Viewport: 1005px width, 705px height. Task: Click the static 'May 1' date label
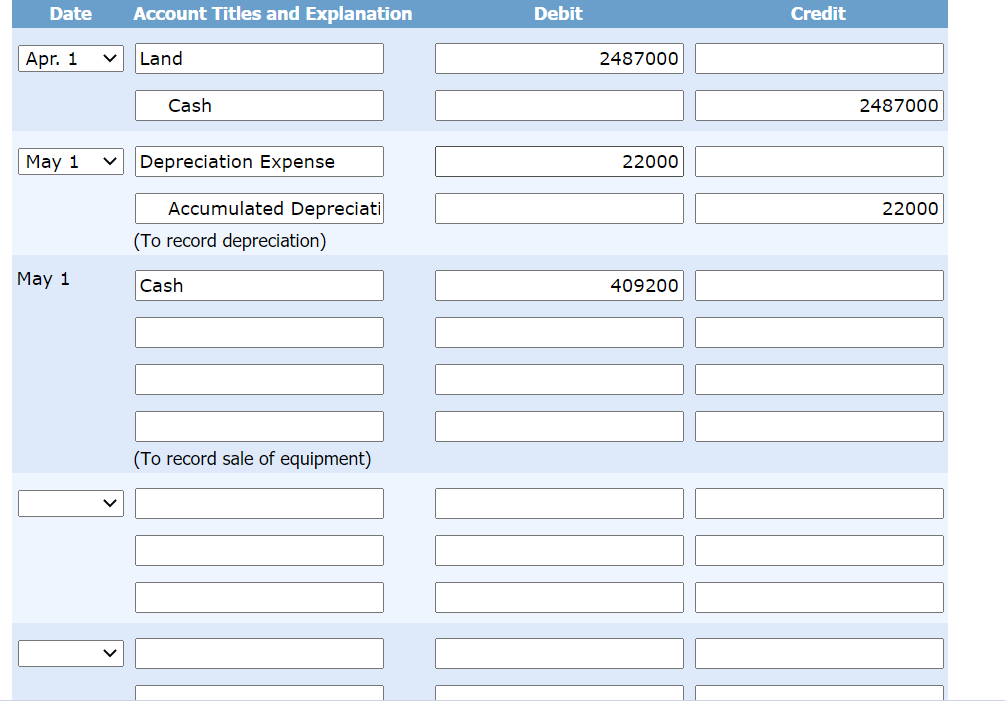click(43, 279)
